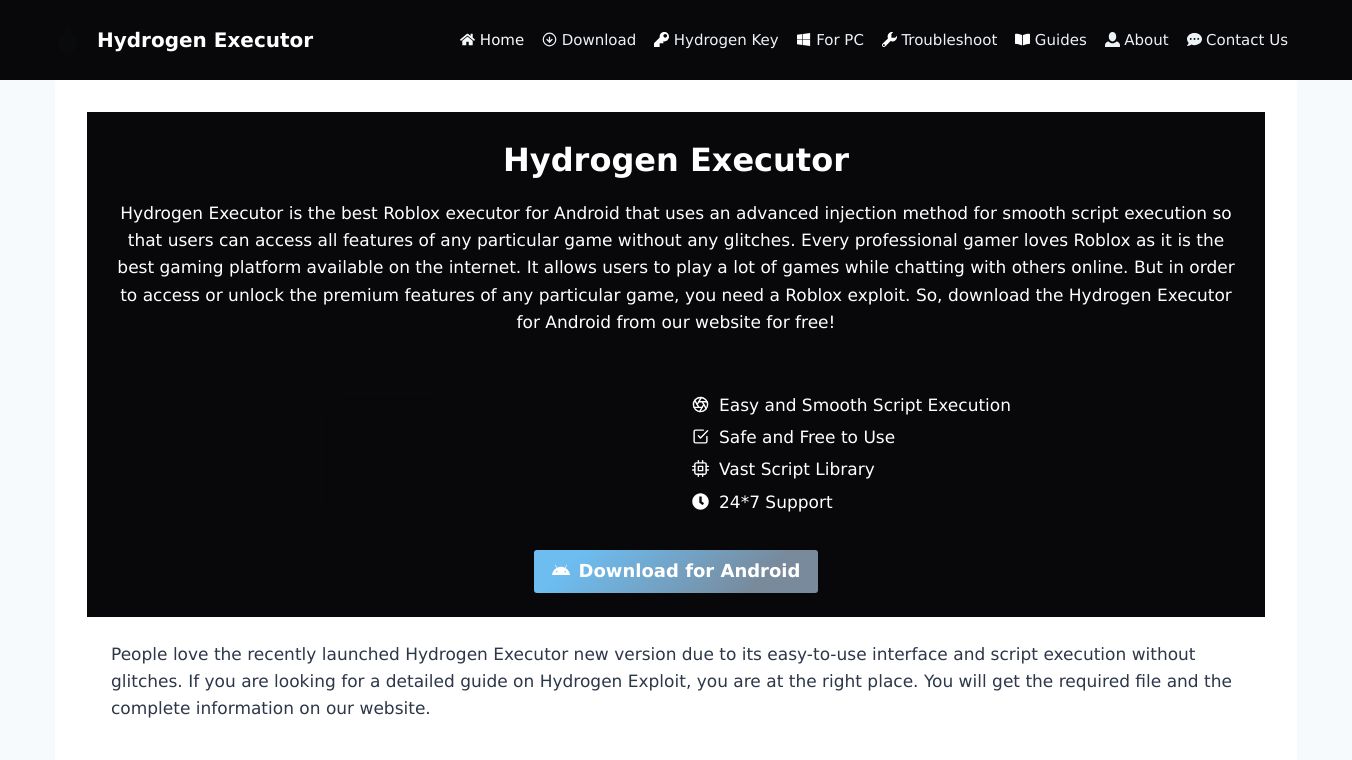The width and height of the screenshot is (1352, 760).
Task: Click the aperture icon beside Easy and Smooth Script Execution
Action: [700, 405]
